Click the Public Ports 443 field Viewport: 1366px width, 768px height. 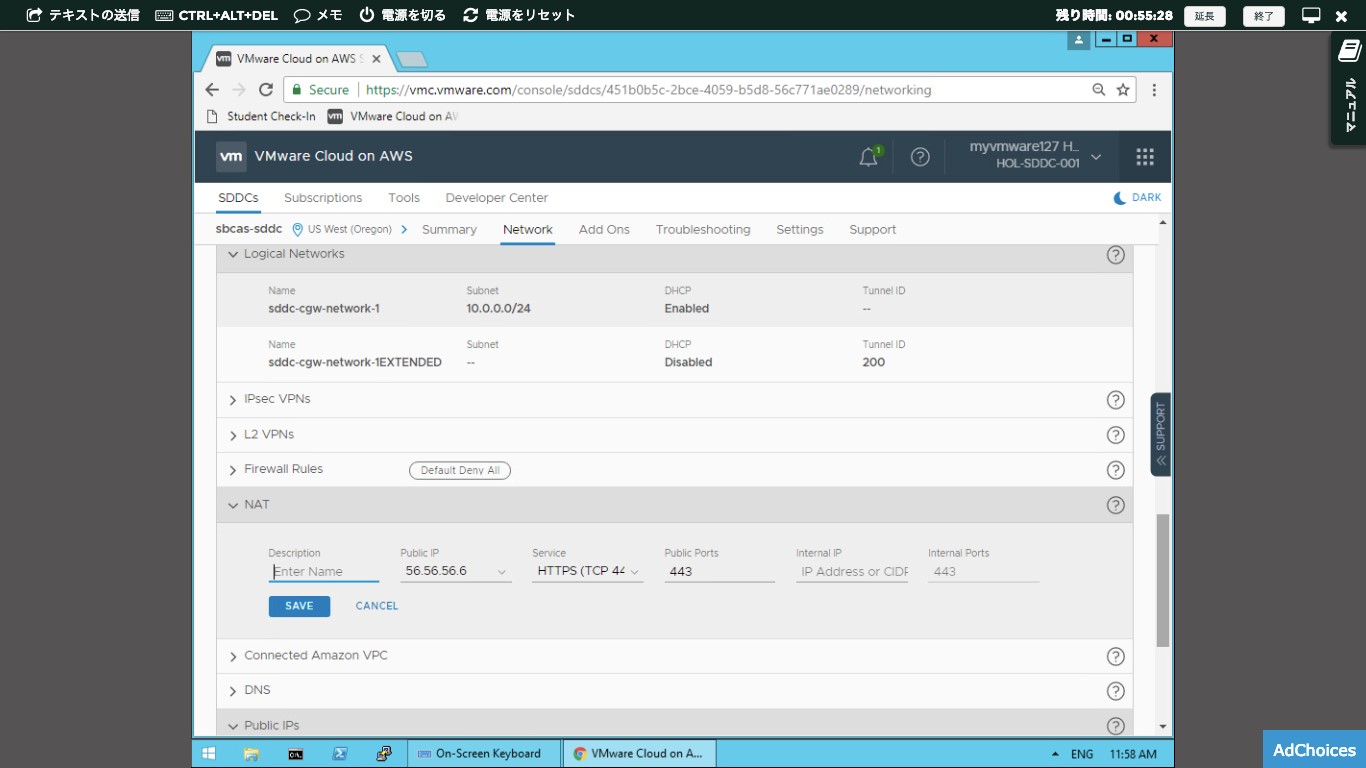pos(720,572)
